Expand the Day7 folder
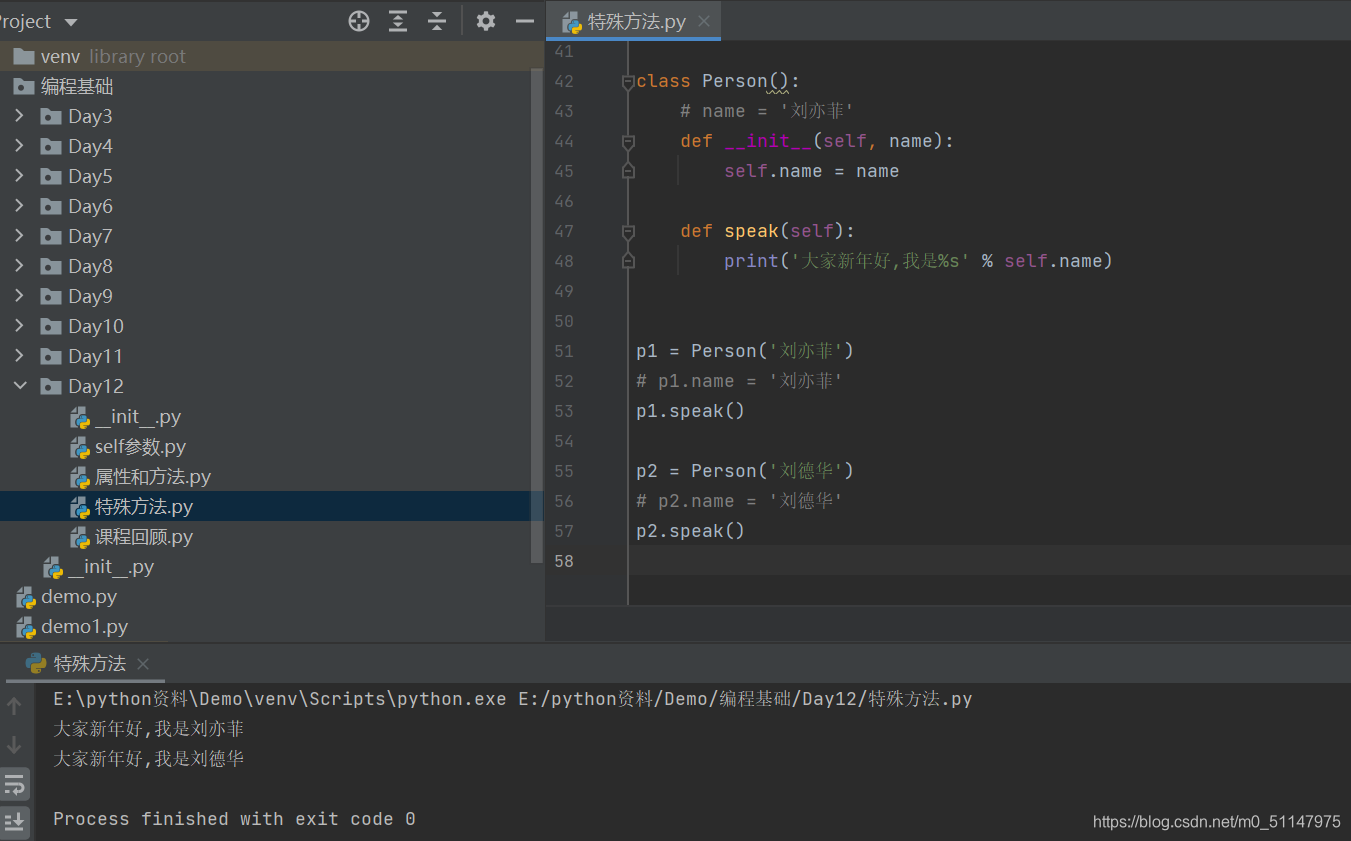 pyautogui.click(x=19, y=236)
